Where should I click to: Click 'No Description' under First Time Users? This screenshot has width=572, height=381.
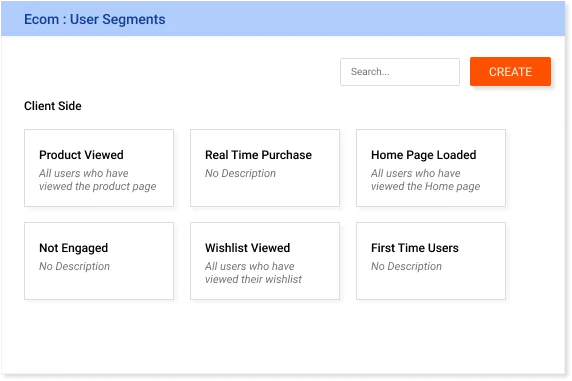click(x=406, y=266)
